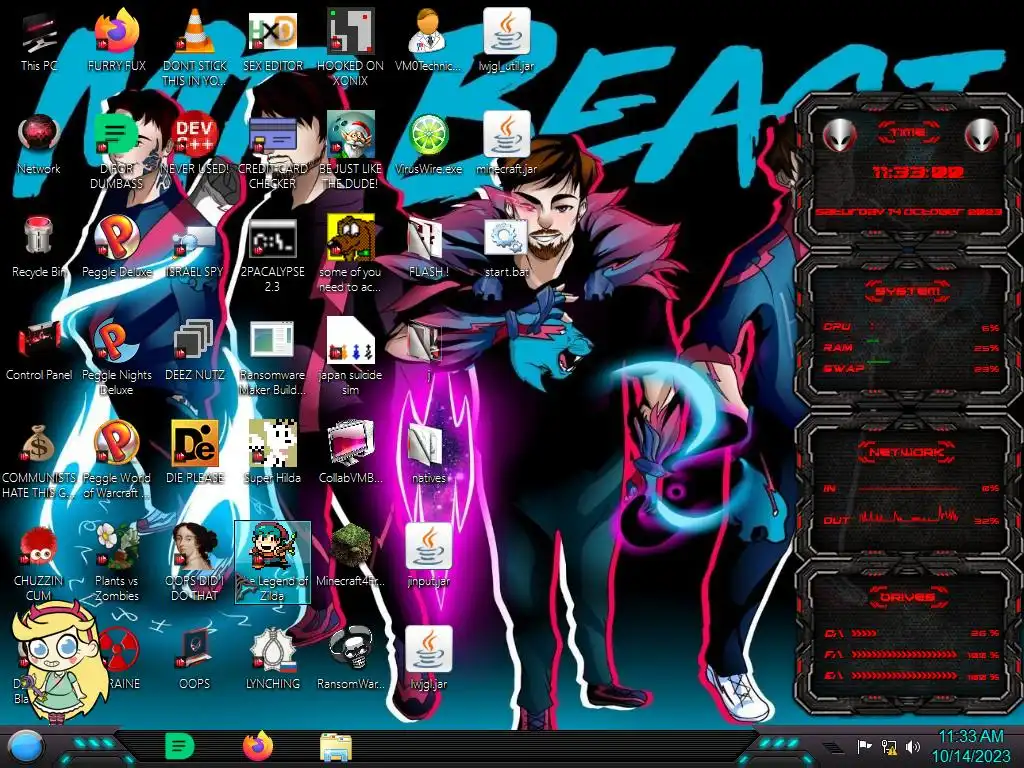Screen dimensions: 1024x768
Task: Select the lwjgl_util.jar file
Action: pyautogui.click(x=506, y=40)
